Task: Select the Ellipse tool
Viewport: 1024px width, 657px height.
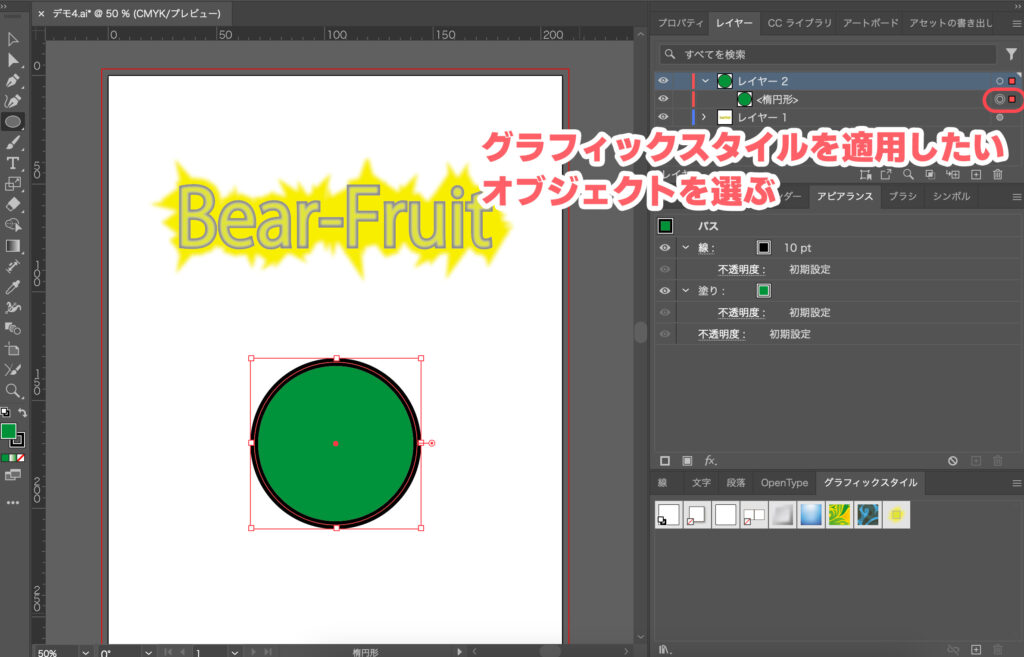Action: point(13,121)
